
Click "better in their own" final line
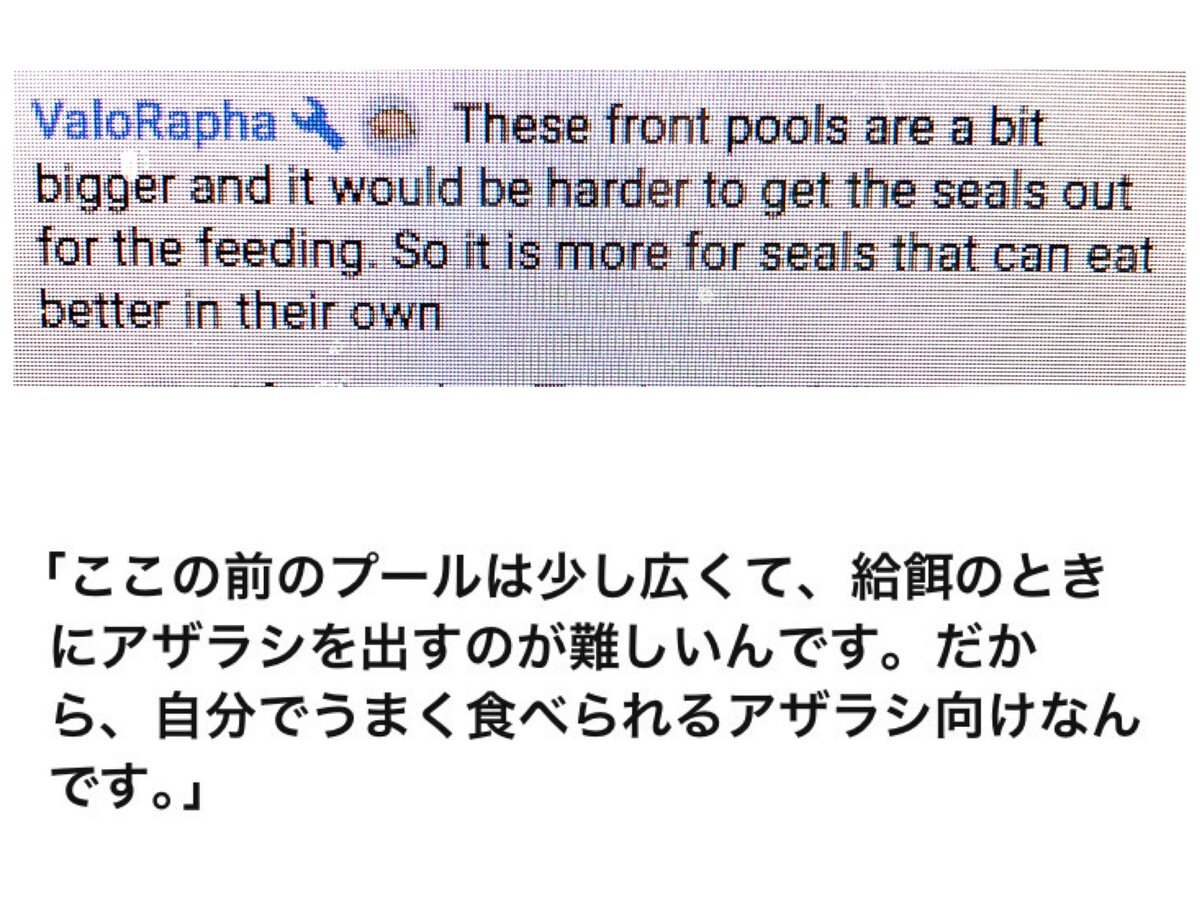pyautogui.click(x=240, y=312)
